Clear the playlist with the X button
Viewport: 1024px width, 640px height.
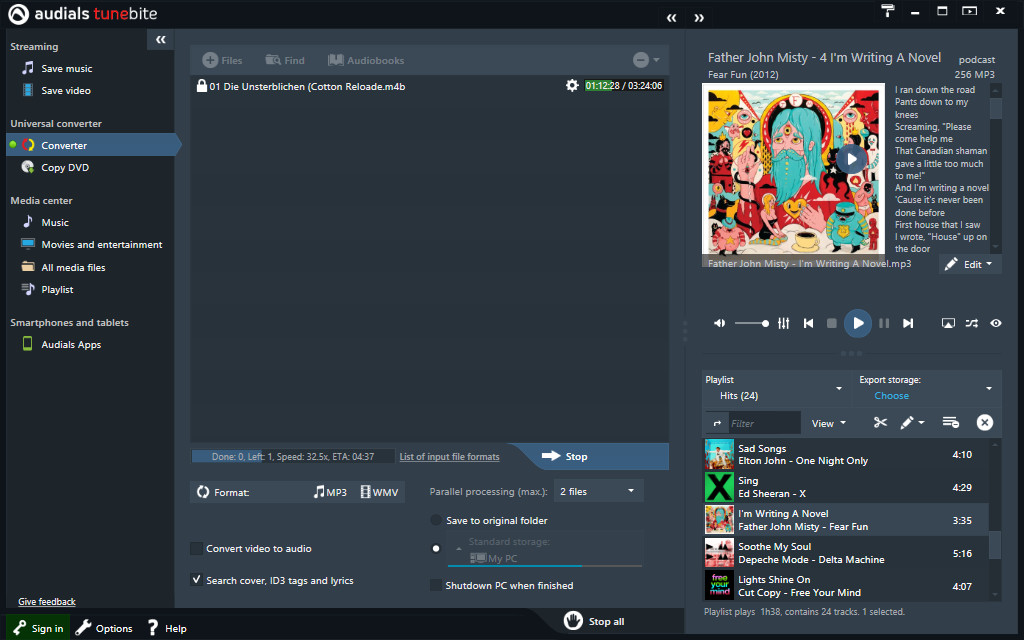point(985,423)
